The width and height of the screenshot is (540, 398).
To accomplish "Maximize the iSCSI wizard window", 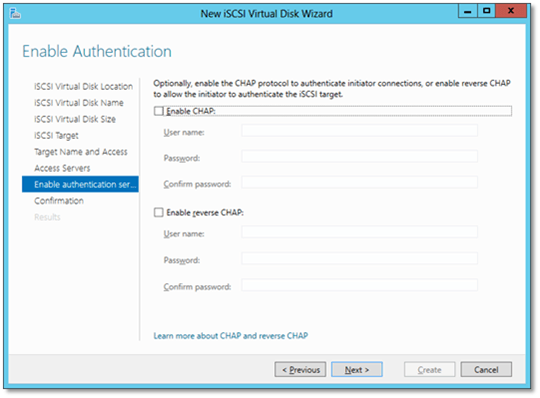I will [x=486, y=11].
